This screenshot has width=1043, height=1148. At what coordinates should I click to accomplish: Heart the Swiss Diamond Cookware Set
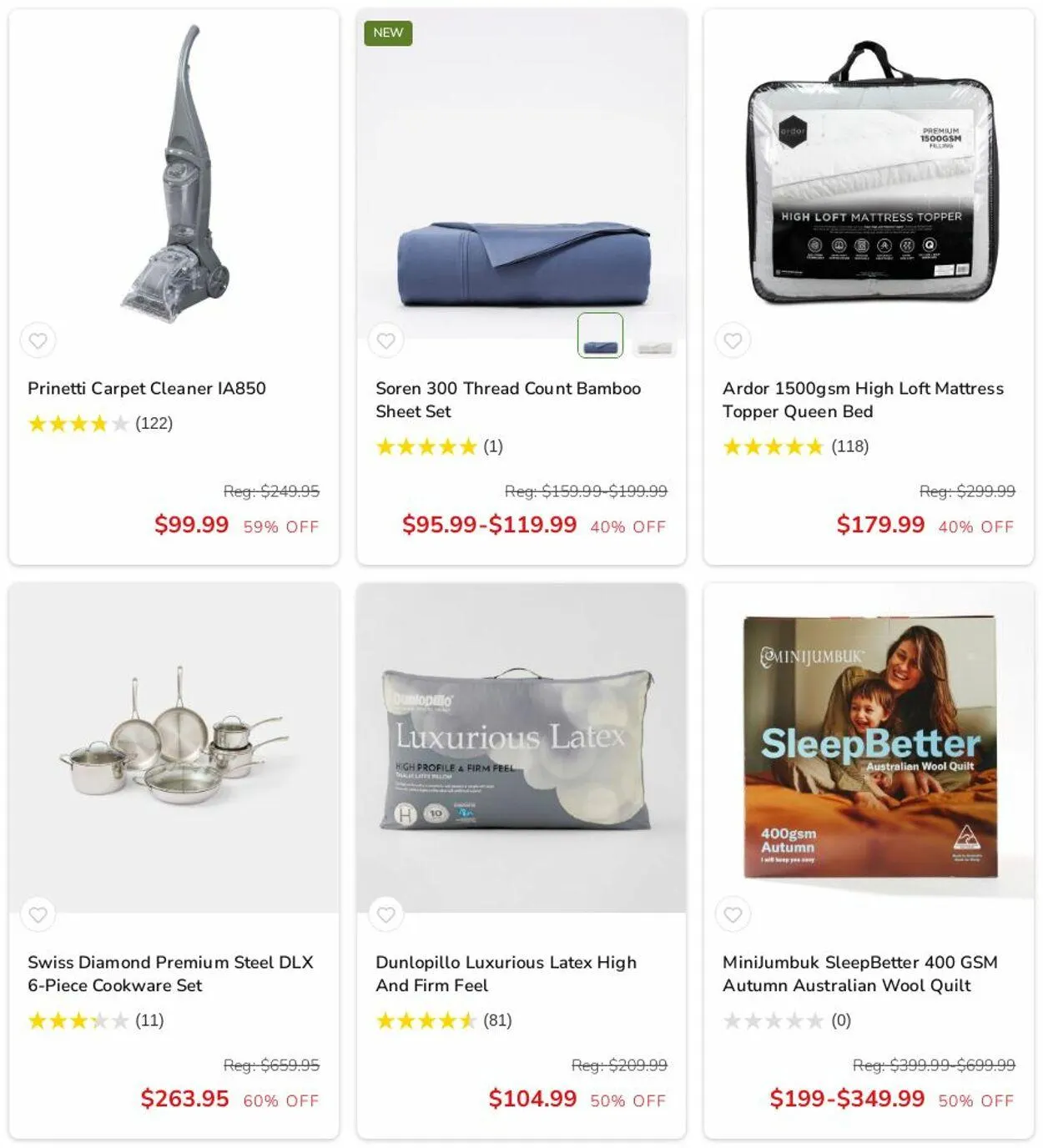click(x=38, y=914)
